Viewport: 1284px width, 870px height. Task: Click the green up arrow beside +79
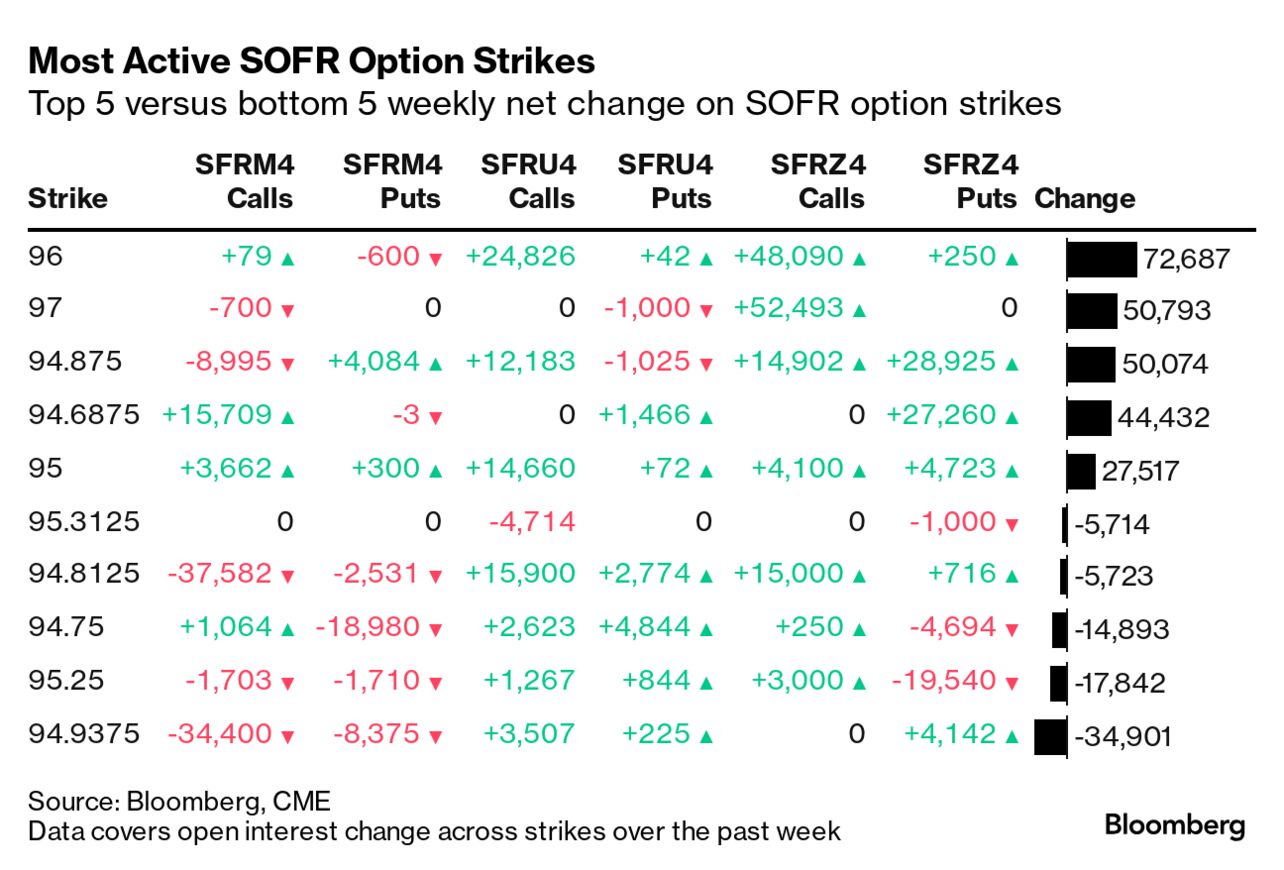point(288,259)
